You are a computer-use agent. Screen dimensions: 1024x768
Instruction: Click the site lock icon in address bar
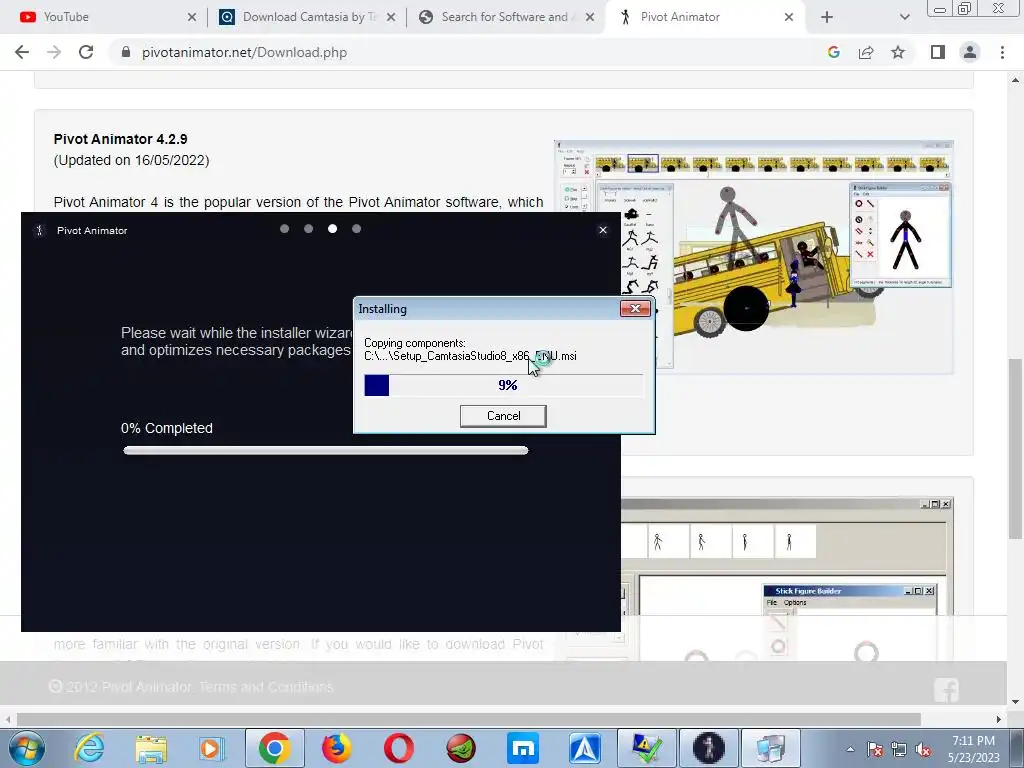126,52
